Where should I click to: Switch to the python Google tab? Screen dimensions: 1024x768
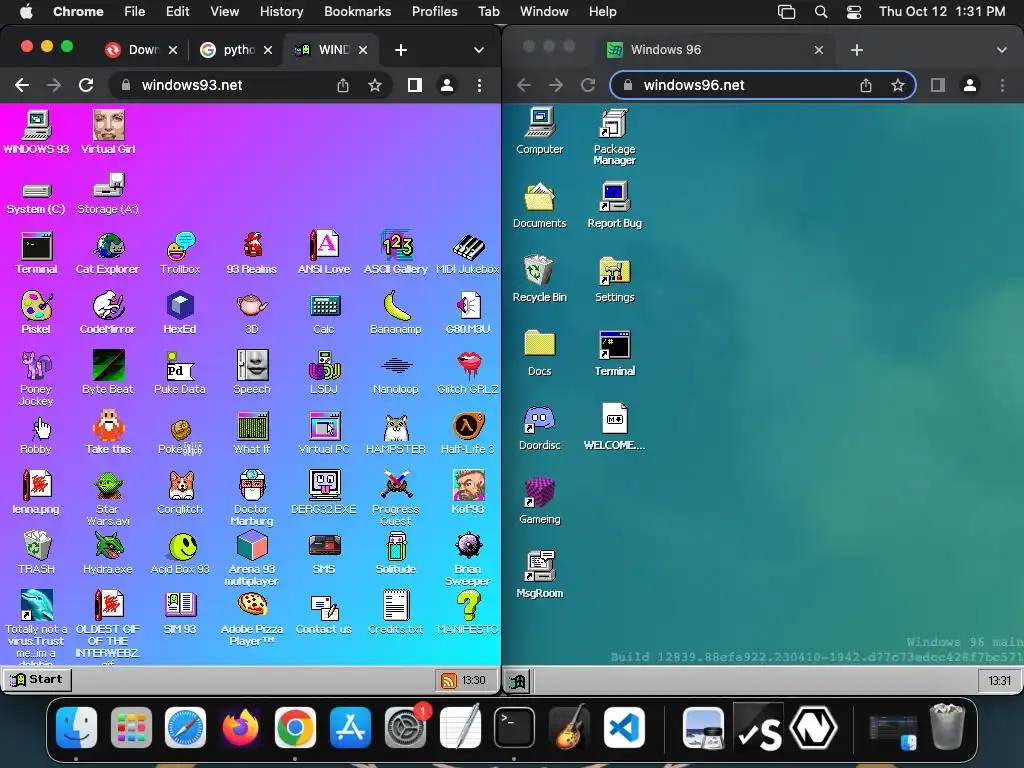pos(236,50)
